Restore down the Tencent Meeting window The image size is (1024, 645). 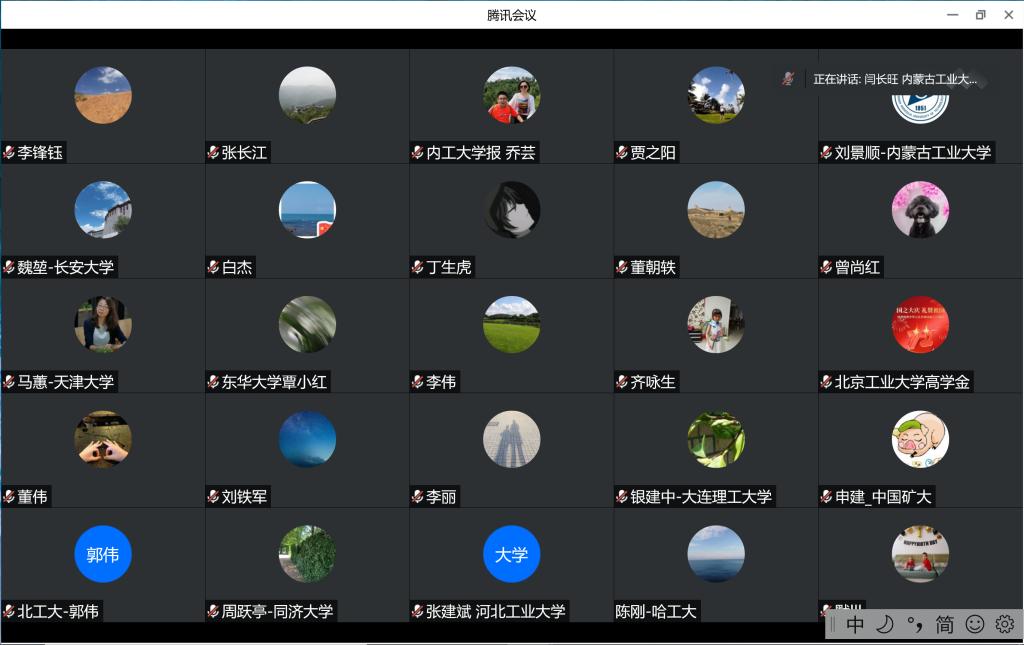tap(980, 15)
